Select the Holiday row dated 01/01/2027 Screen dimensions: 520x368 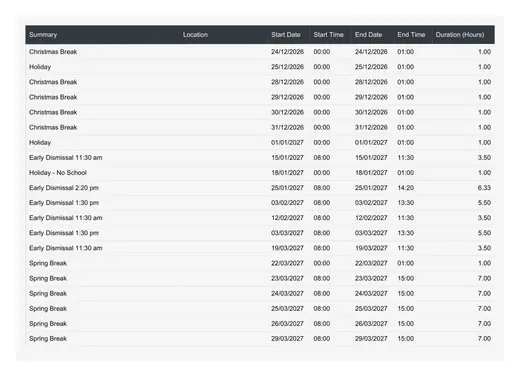click(260, 142)
